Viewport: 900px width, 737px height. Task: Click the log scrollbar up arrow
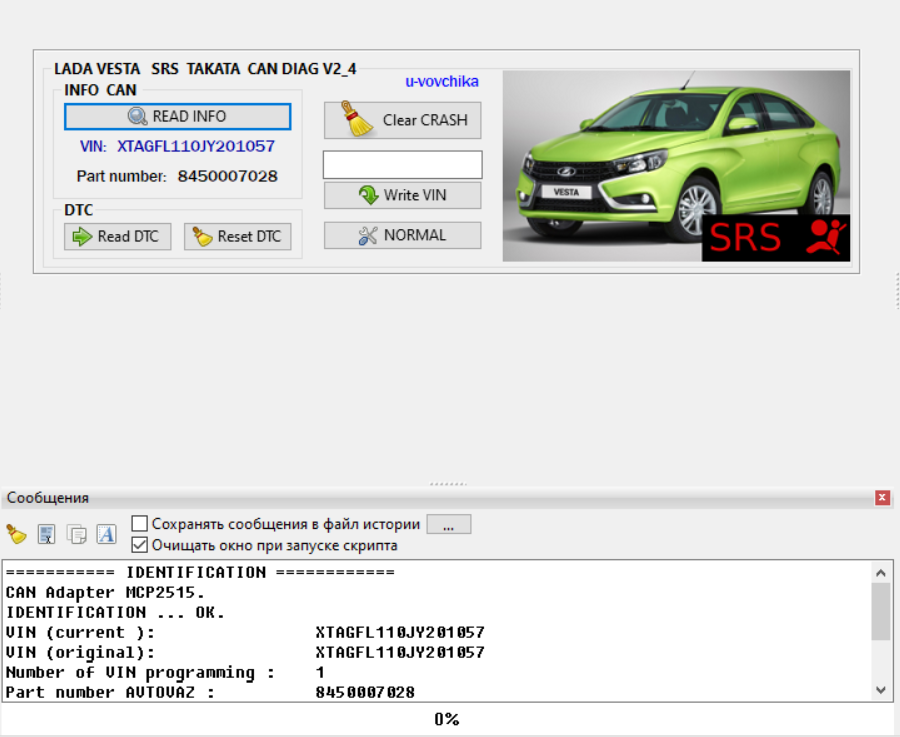pyautogui.click(x=881, y=572)
